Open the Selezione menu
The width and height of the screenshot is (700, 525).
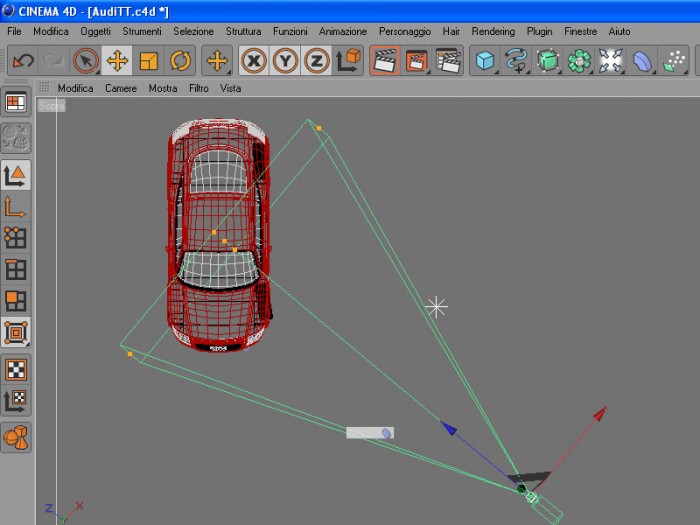193,31
